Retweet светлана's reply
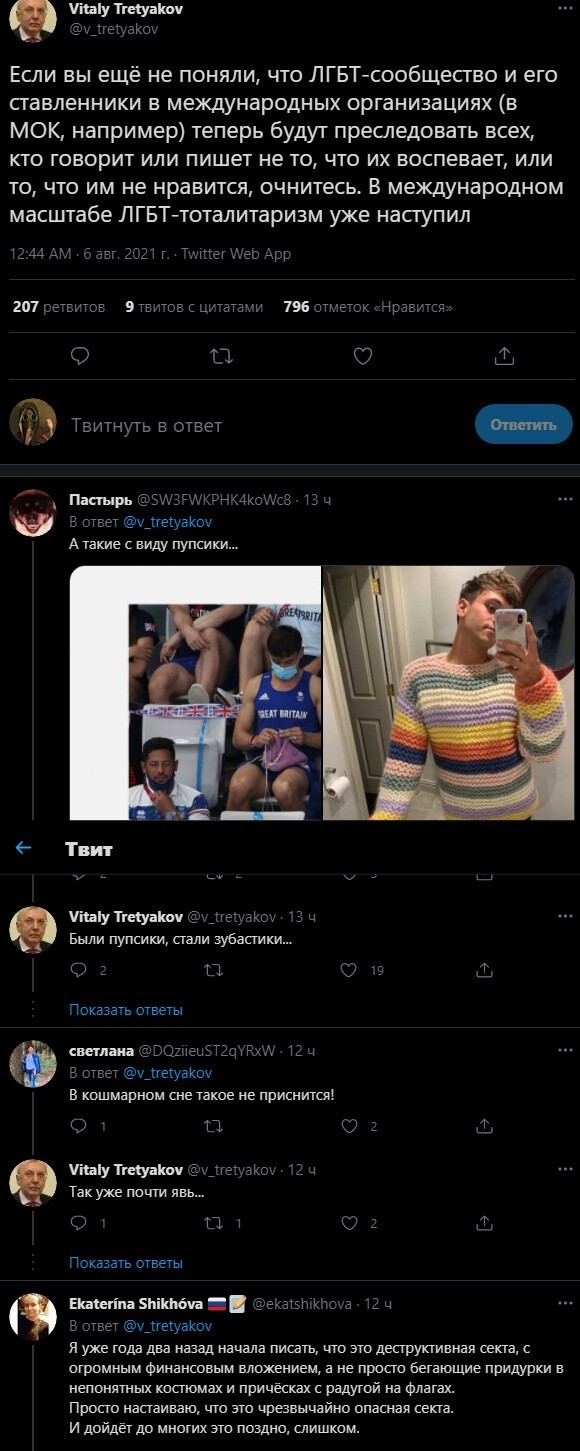This screenshot has height=1451, width=580. coord(213,1126)
